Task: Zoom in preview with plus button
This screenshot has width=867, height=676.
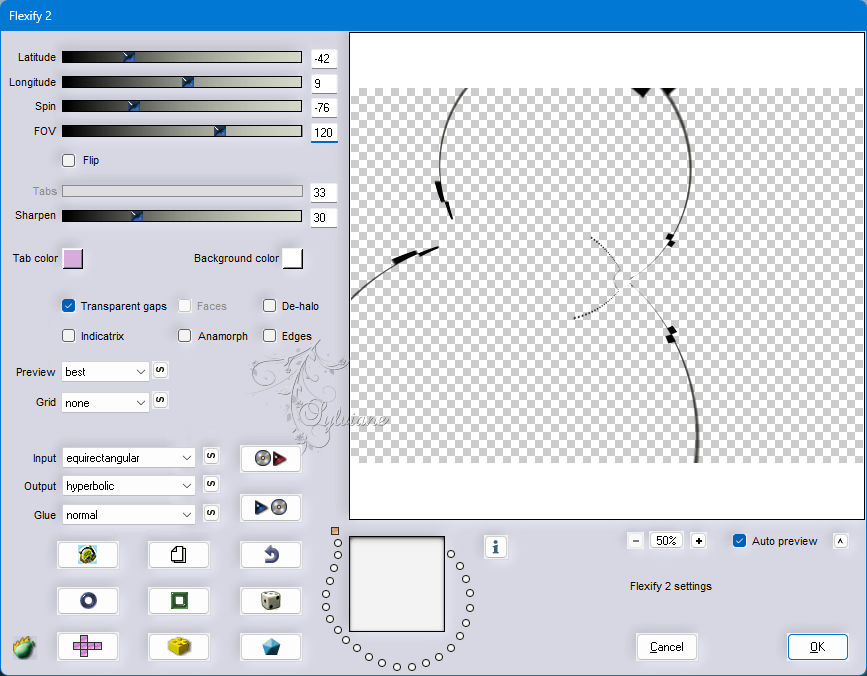Action: [699, 541]
